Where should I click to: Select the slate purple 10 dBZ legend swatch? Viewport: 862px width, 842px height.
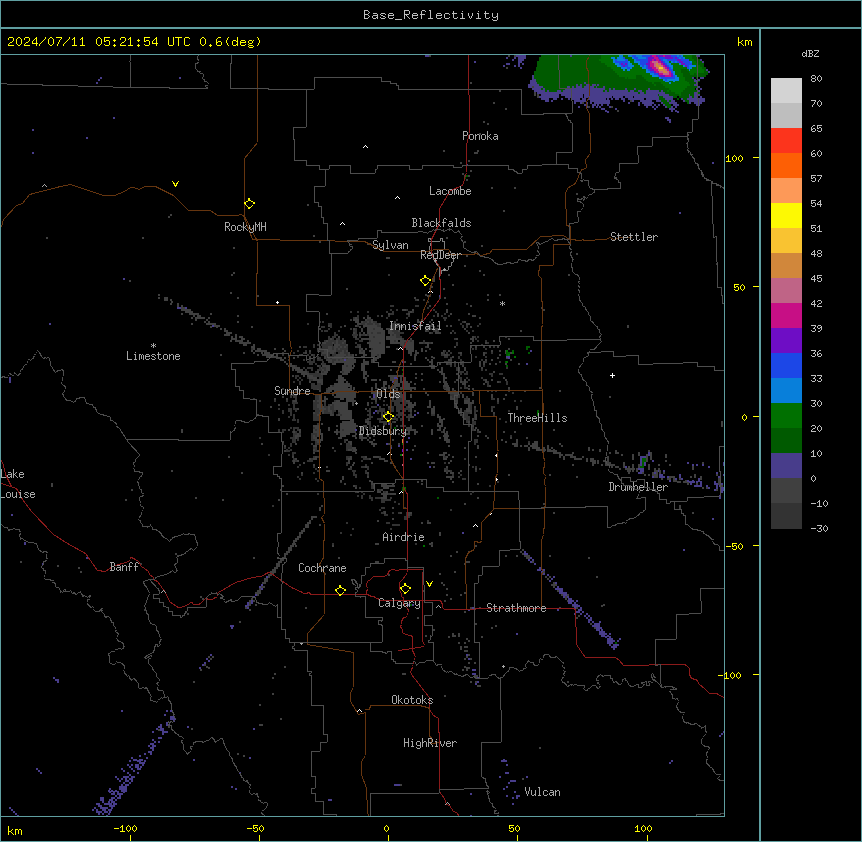click(x=786, y=466)
